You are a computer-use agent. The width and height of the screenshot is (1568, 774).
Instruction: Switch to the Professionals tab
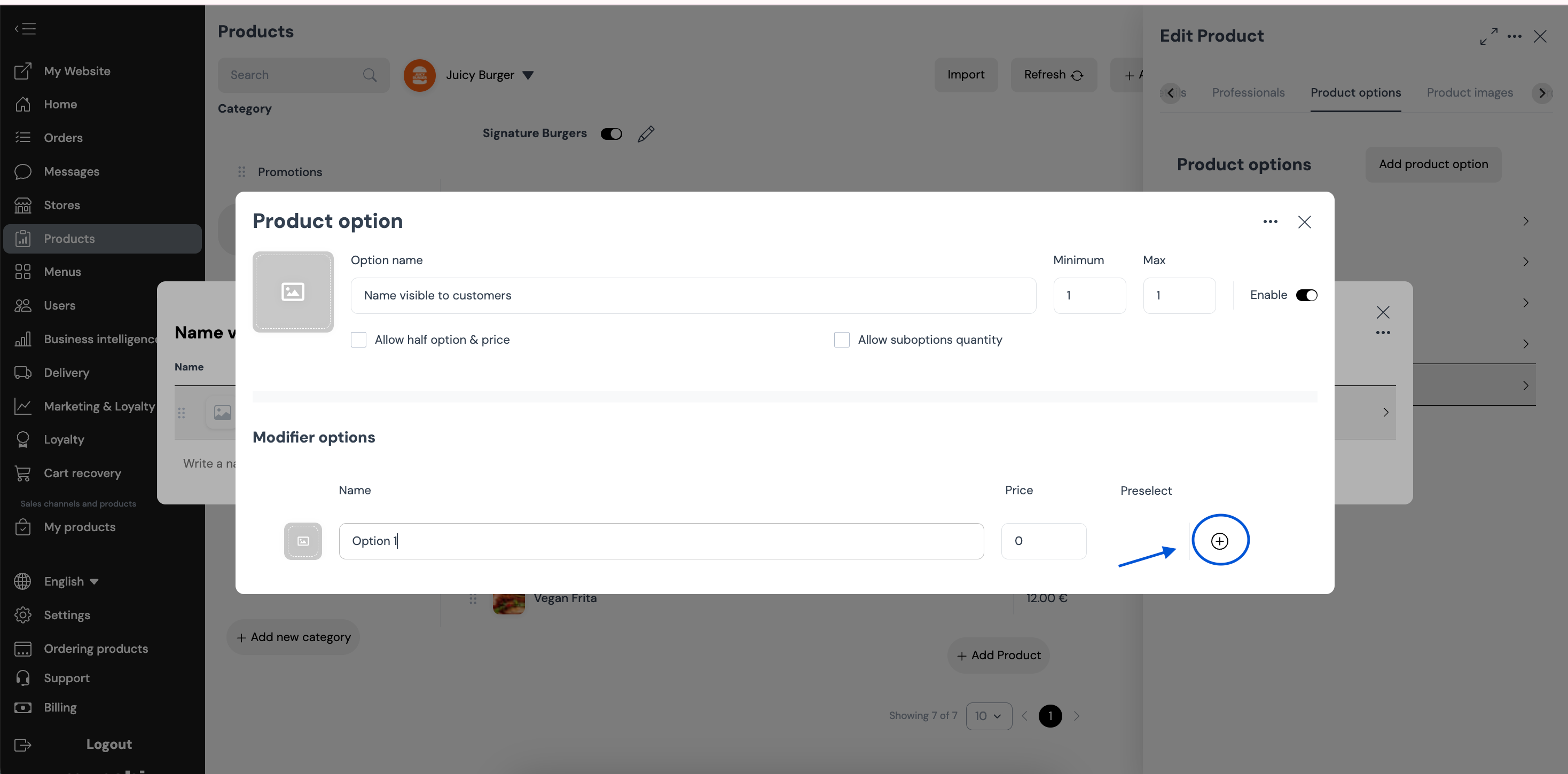click(x=1248, y=92)
